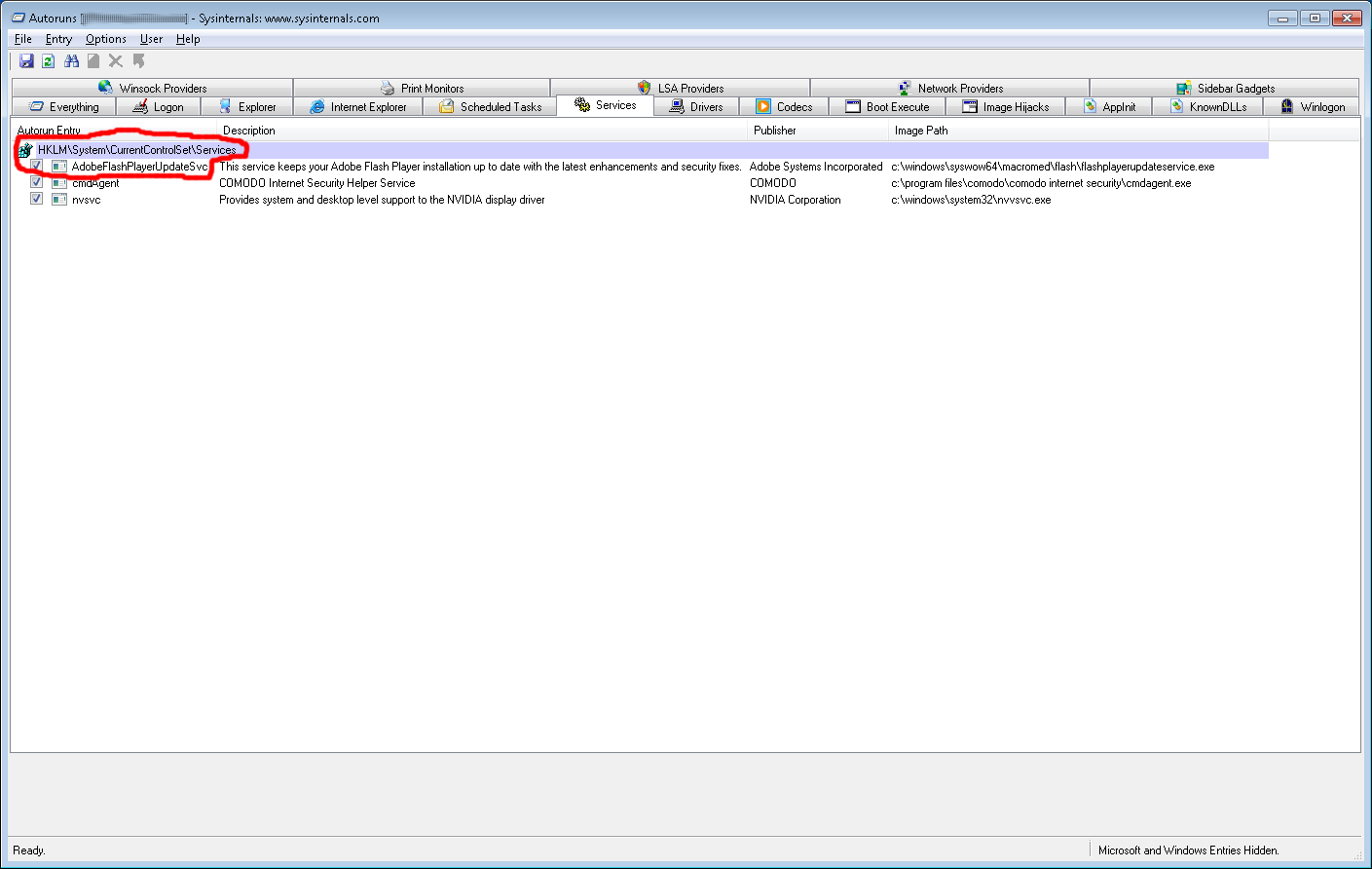
Task: Switch to the Print Monitors tab
Action: [x=422, y=88]
